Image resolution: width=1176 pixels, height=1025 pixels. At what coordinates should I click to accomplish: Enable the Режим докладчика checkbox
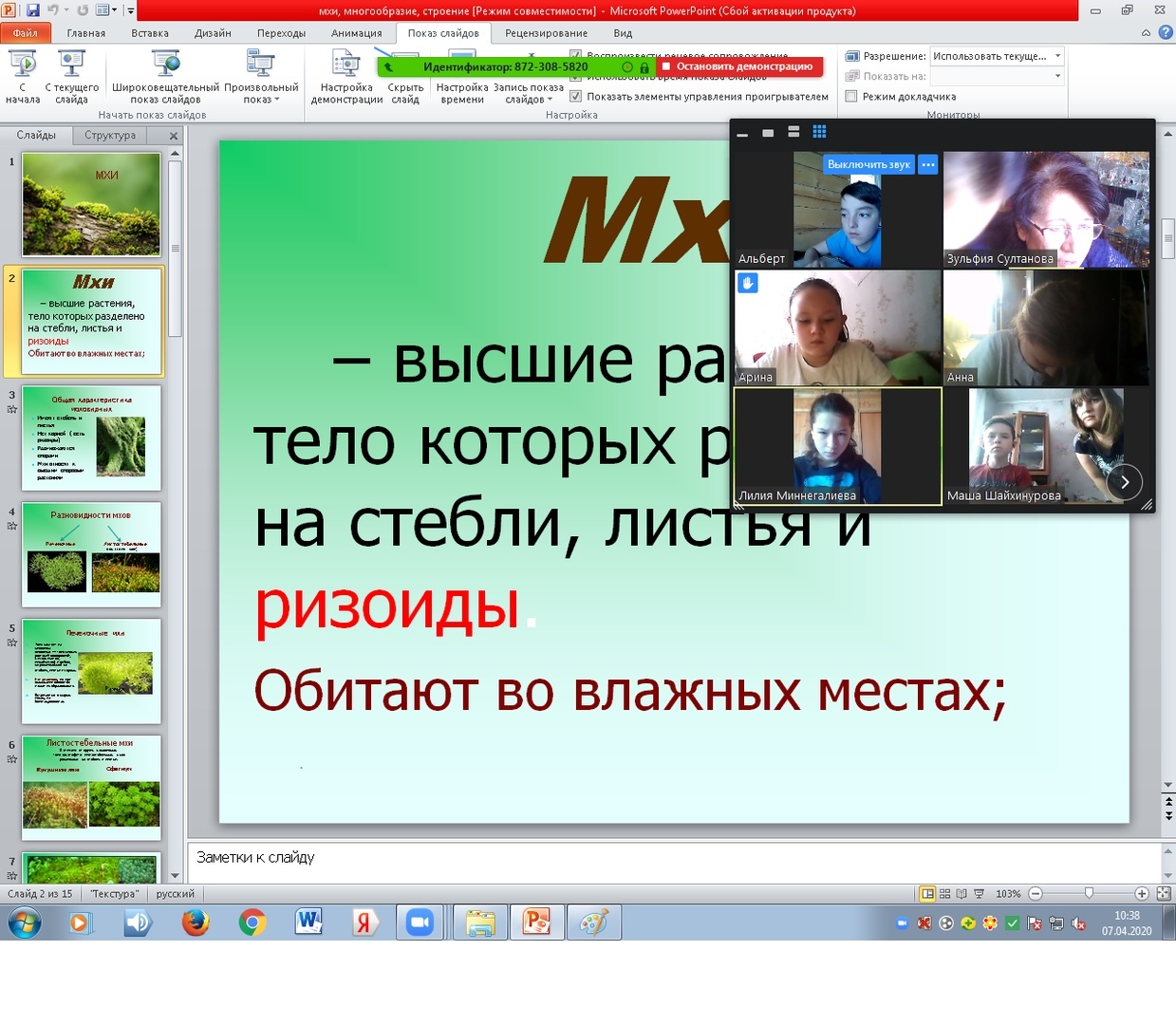851,96
